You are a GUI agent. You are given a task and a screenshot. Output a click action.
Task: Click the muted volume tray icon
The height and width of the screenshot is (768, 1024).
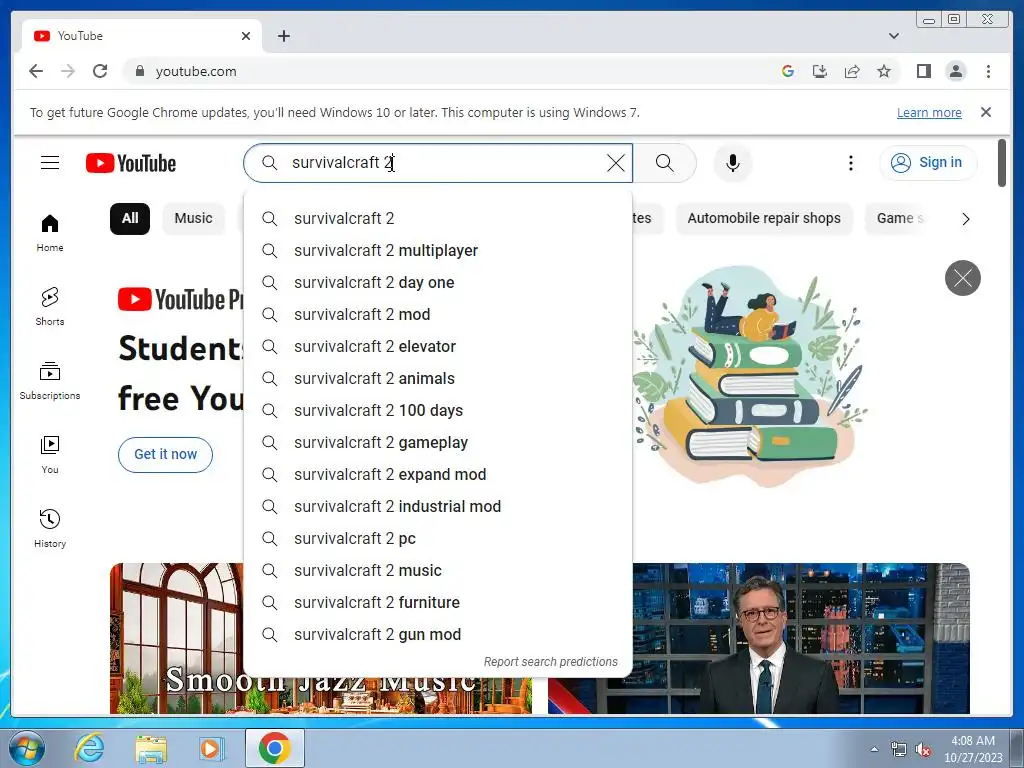pos(923,750)
